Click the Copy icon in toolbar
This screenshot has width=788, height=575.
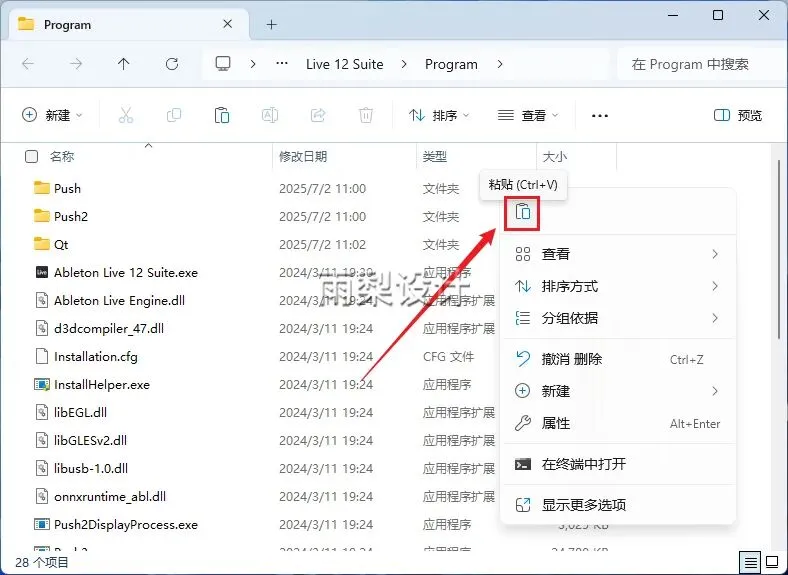click(x=174, y=115)
